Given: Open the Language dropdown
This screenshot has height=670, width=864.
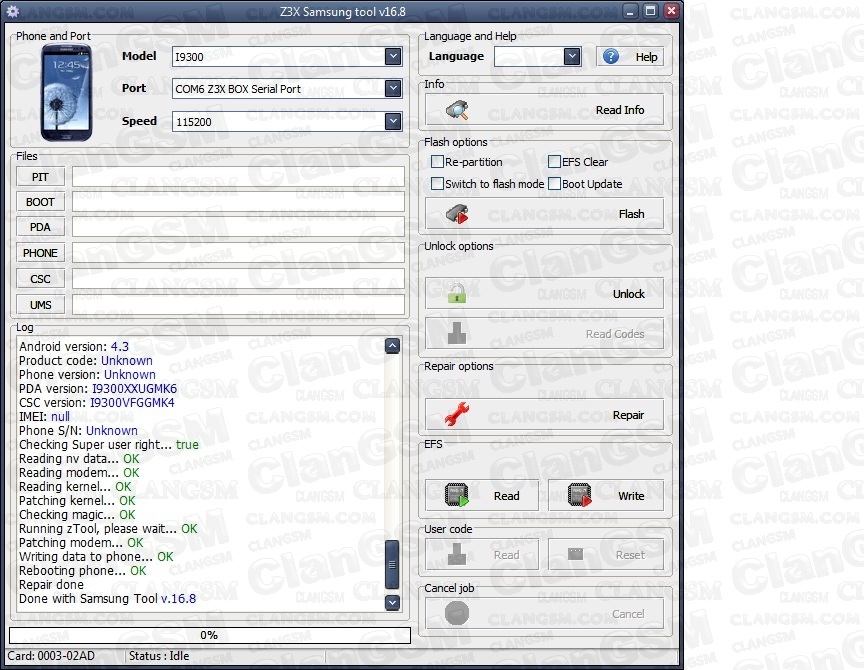Looking at the screenshot, I should click(x=572, y=56).
